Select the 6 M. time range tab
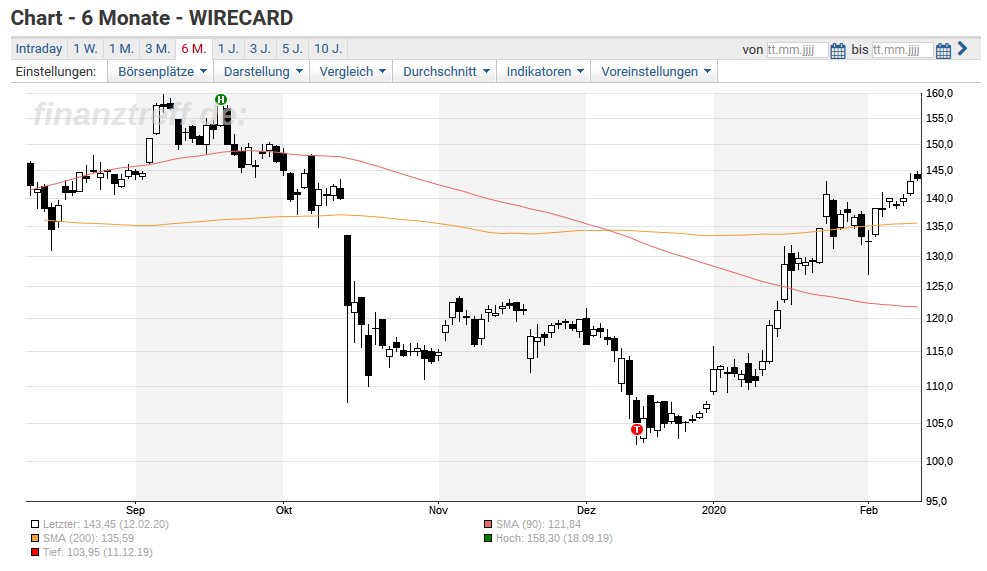Image resolution: width=987 pixels, height=571 pixels. pyautogui.click(x=194, y=48)
